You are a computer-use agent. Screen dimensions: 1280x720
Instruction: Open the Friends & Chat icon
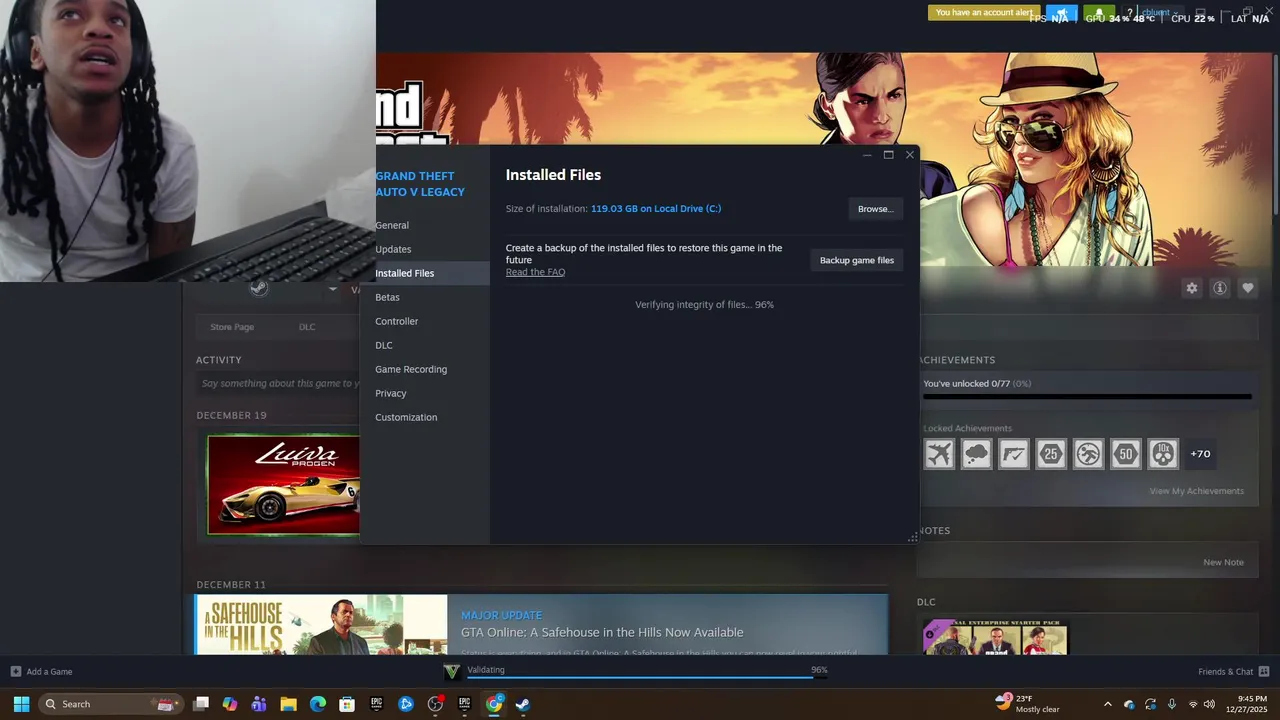1264,671
